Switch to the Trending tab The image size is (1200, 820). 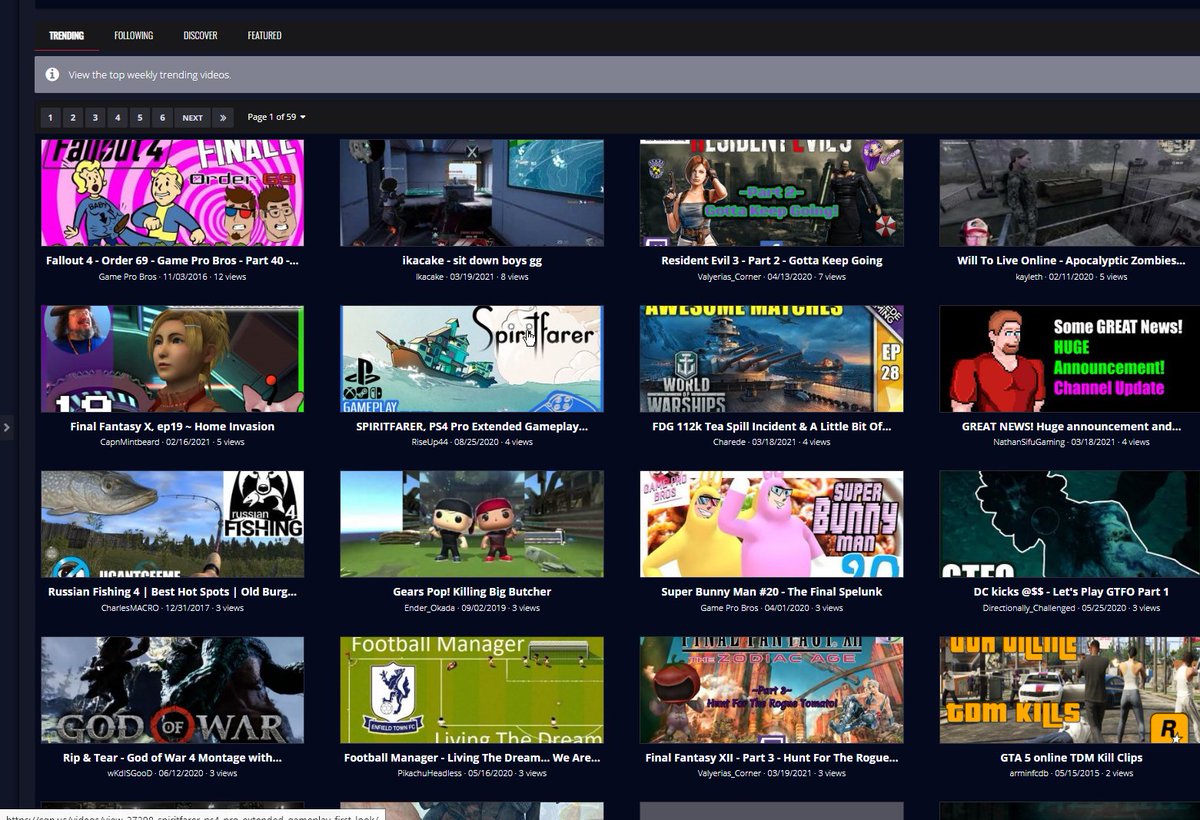[x=66, y=35]
